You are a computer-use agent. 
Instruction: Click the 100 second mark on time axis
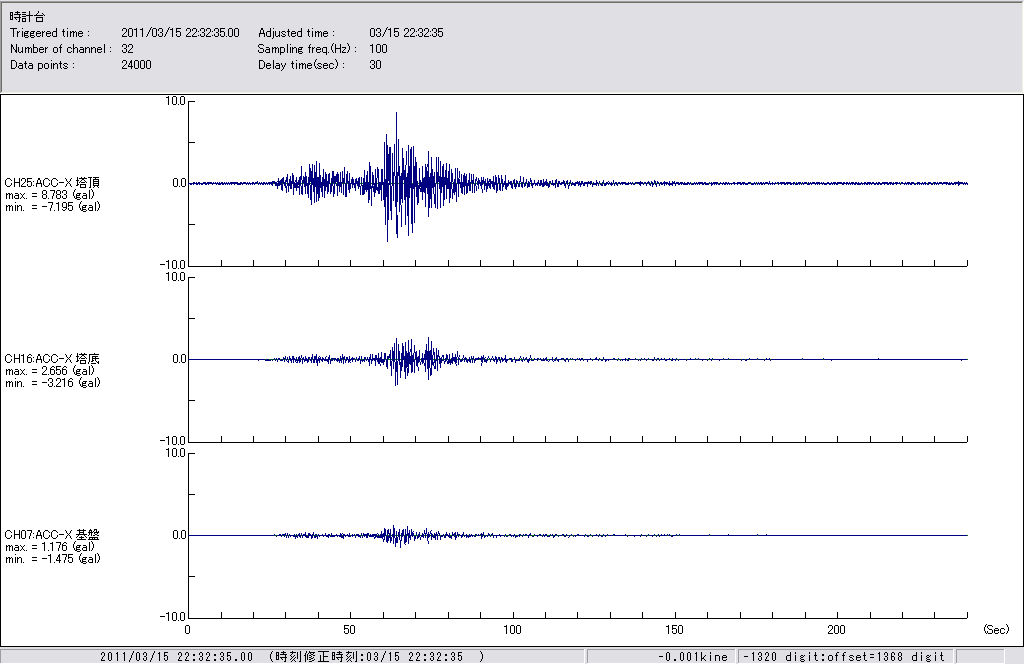click(512, 630)
